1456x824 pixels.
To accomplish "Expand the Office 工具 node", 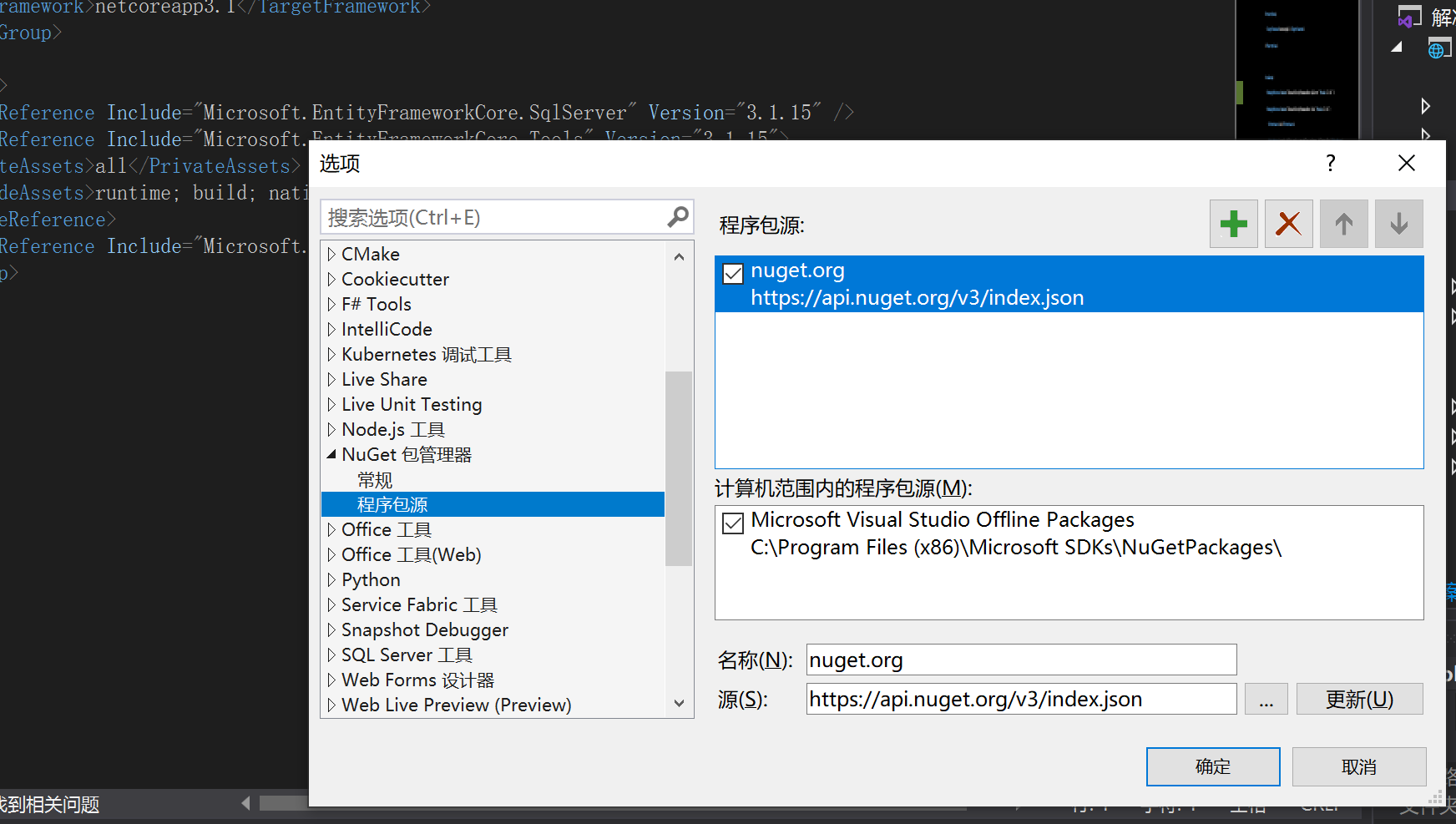I will pos(331,529).
